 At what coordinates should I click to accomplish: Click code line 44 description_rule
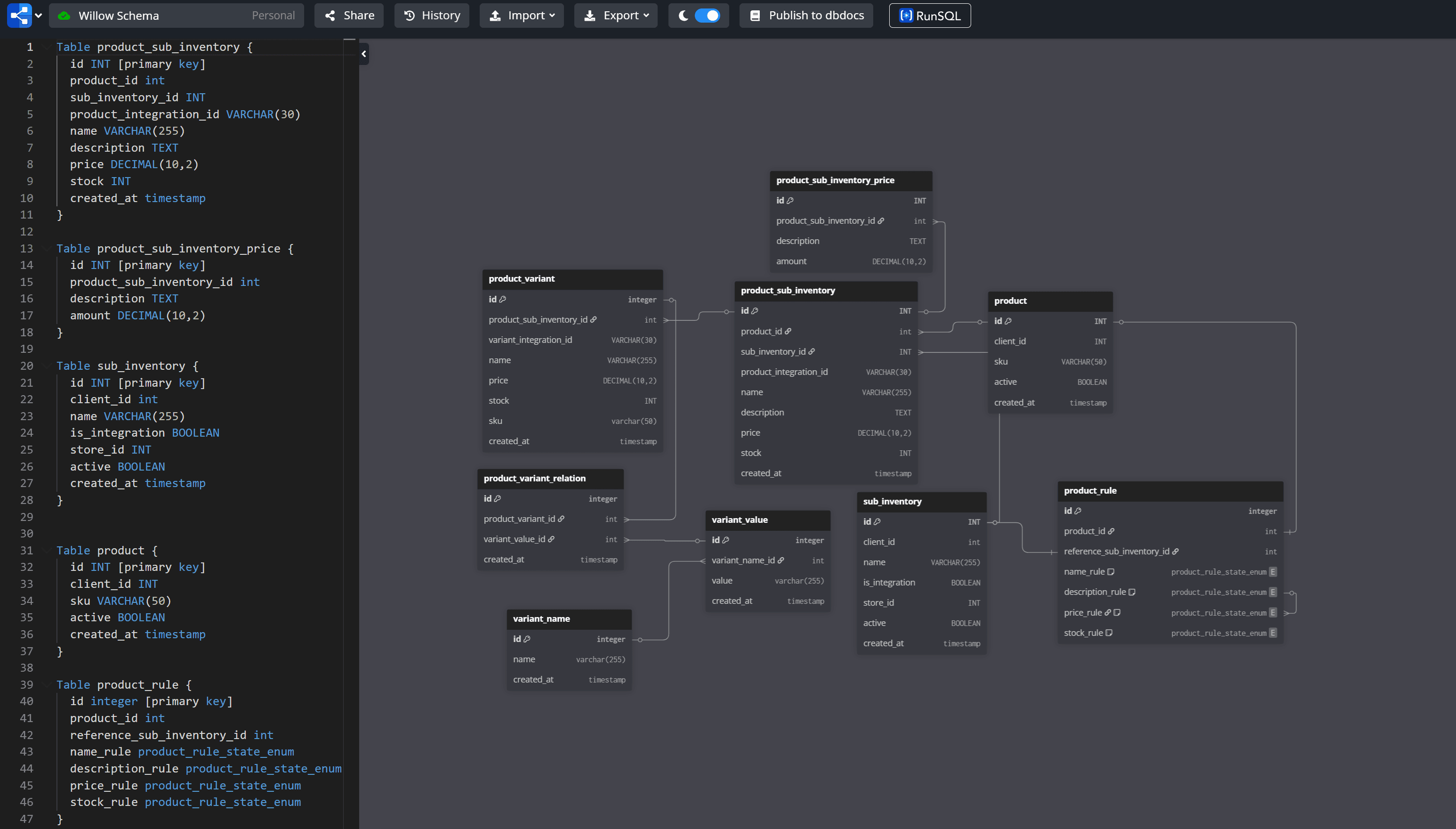click(x=205, y=768)
